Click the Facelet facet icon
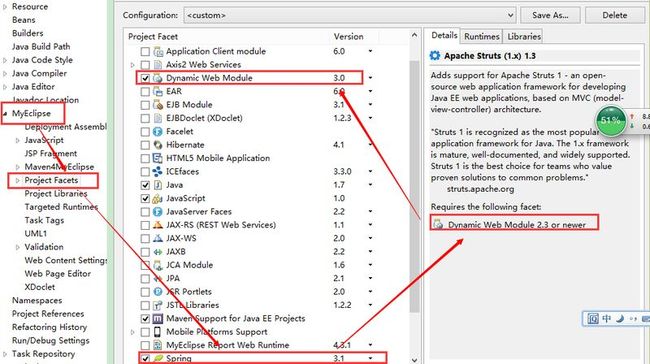 pos(158,131)
